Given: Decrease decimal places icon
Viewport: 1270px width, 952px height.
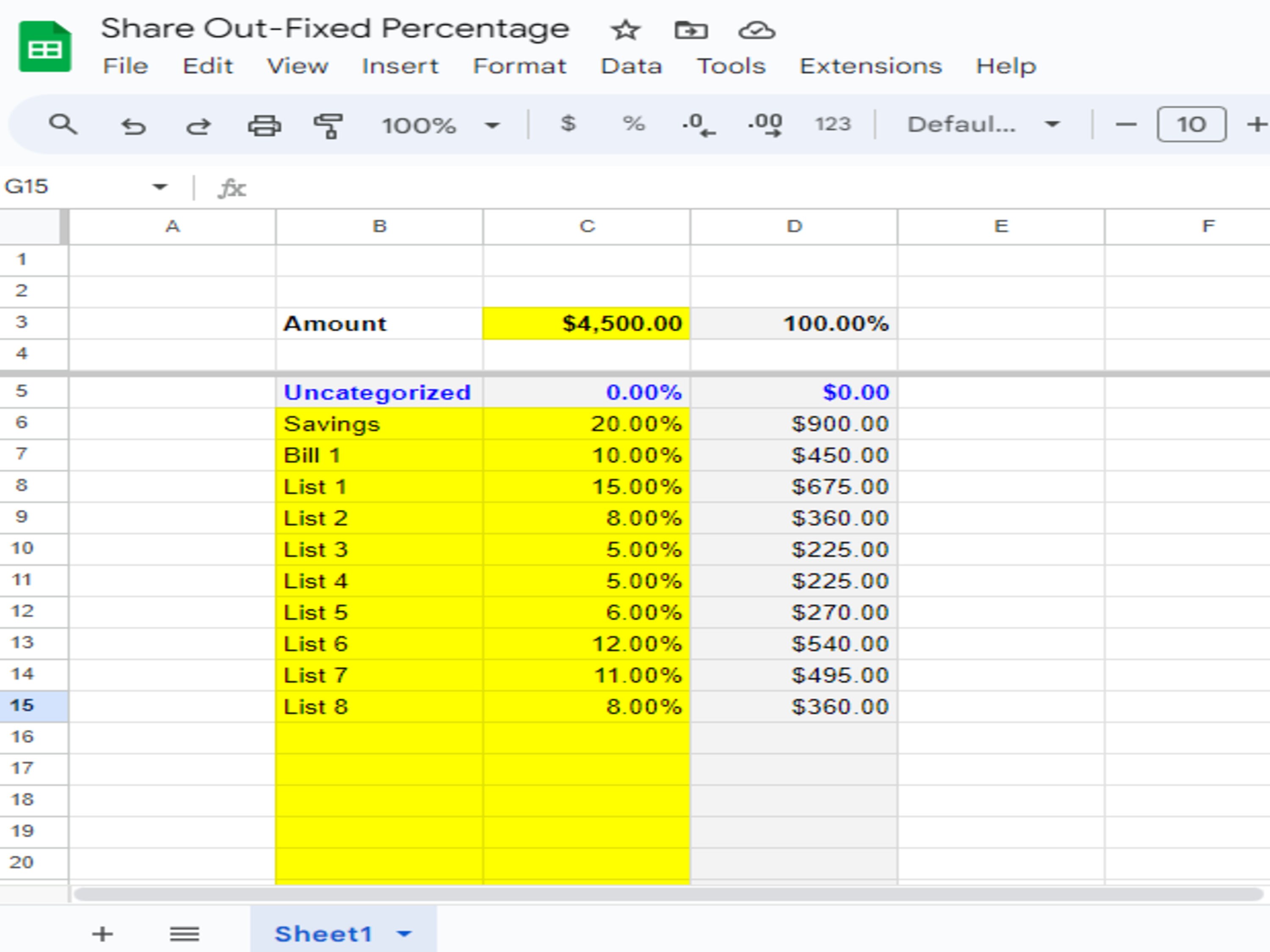Looking at the screenshot, I should point(699,124).
